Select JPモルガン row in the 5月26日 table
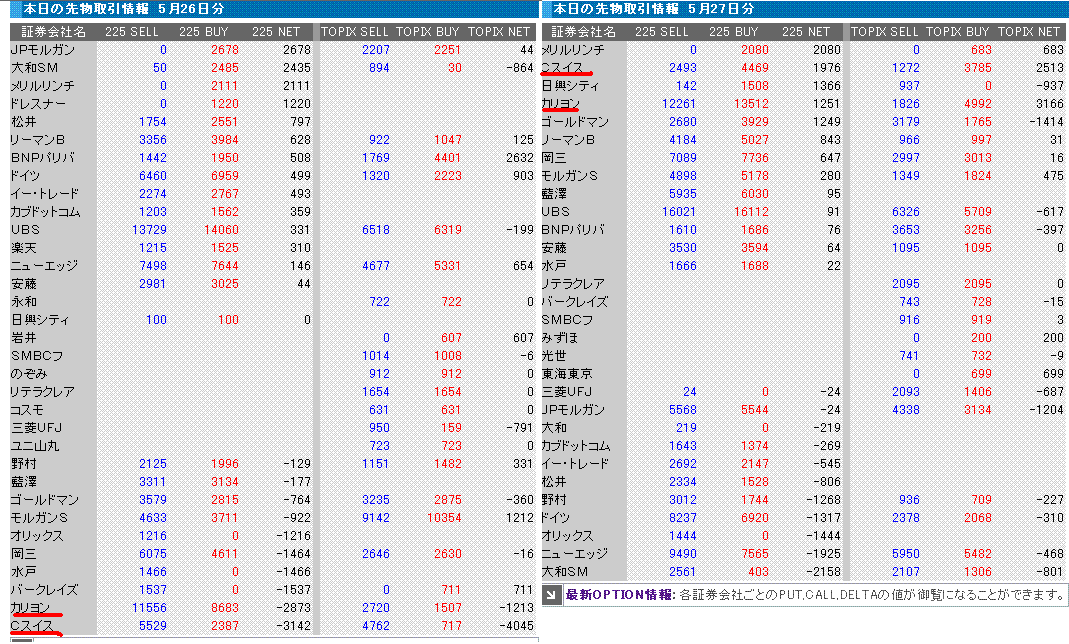This screenshot has width=1069, height=644. click(42, 50)
